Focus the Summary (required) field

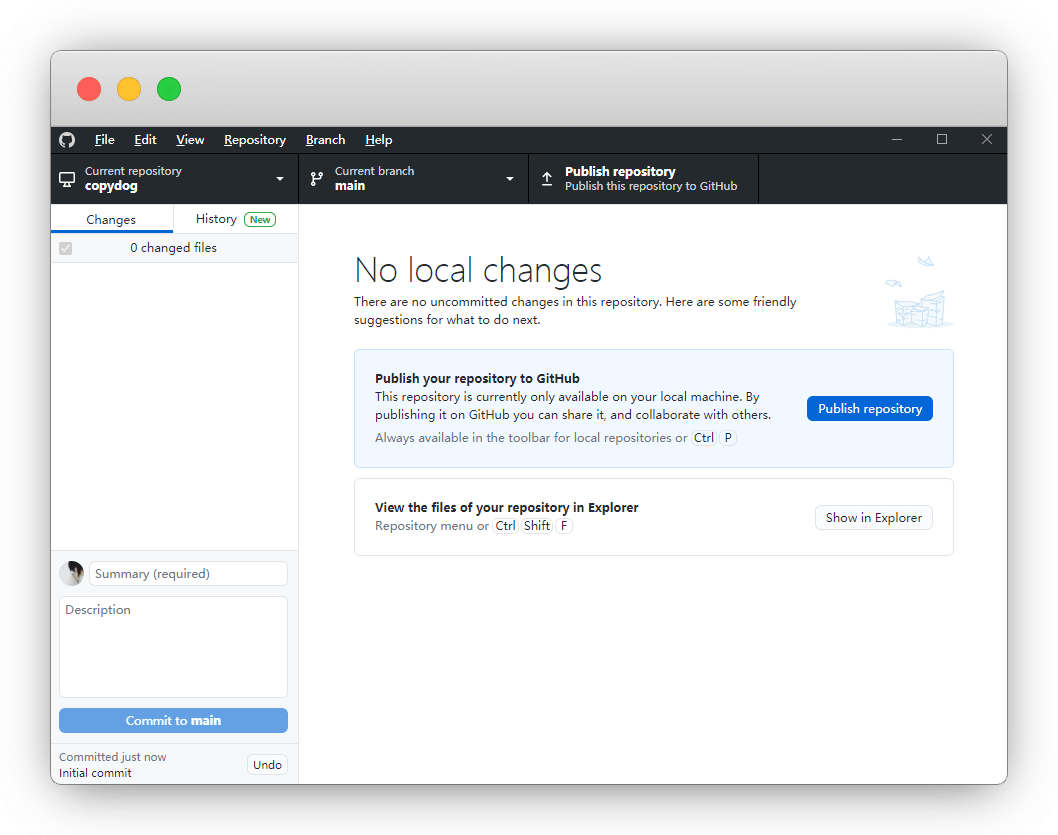click(188, 574)
